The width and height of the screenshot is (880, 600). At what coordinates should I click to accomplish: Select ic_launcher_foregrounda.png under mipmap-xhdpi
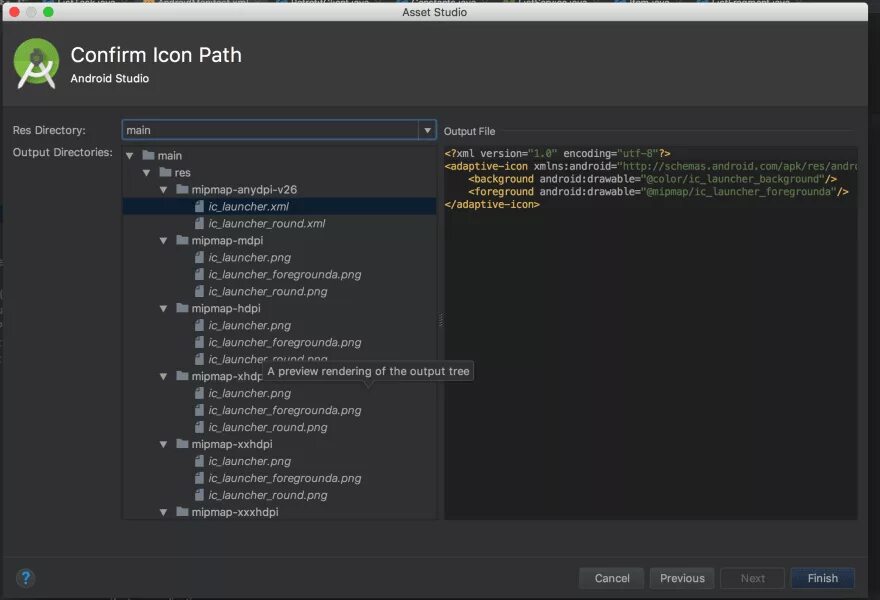point(285,410)
